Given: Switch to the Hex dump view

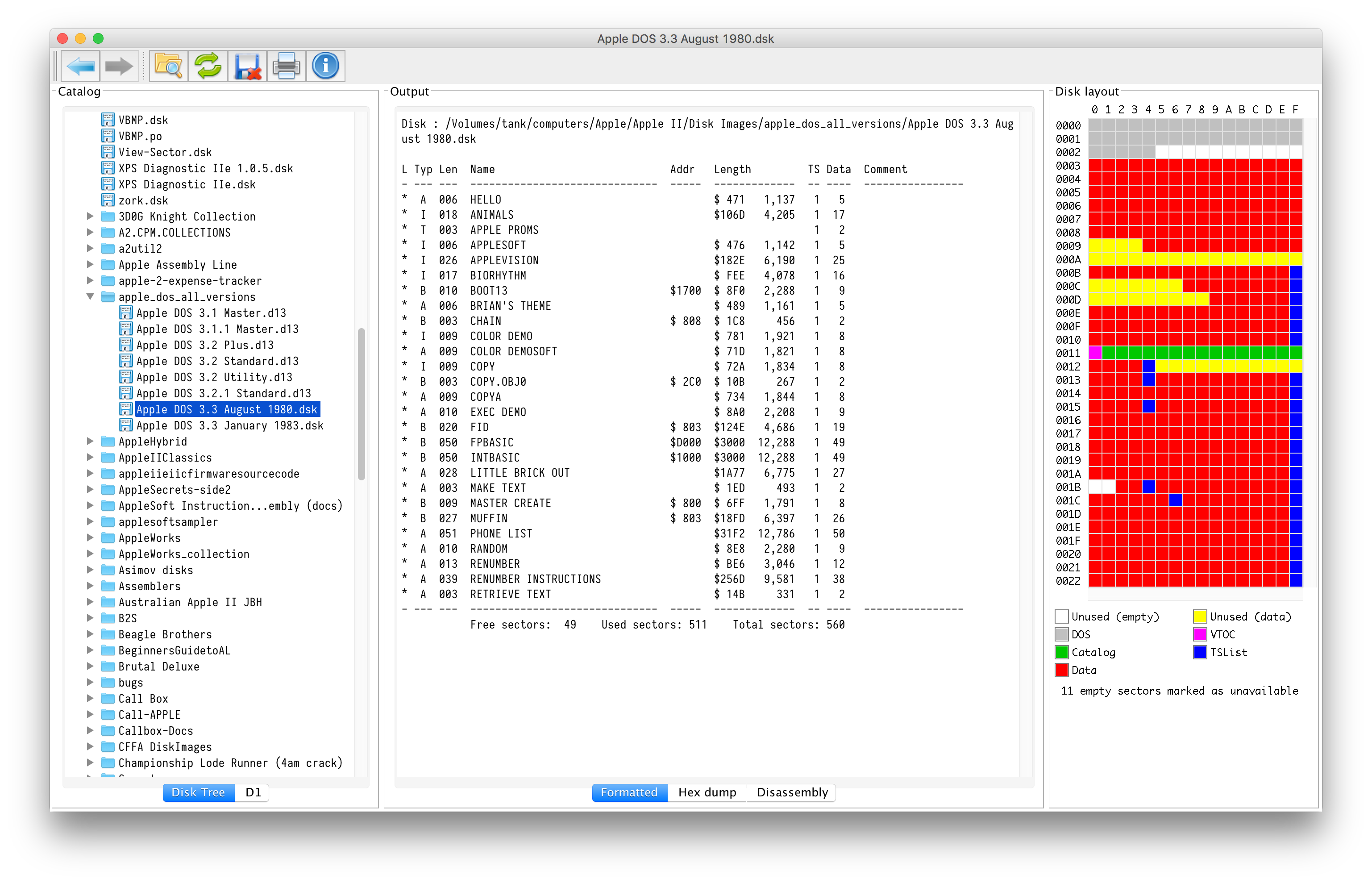Looking at the screenshot, I should coord(707,792).
